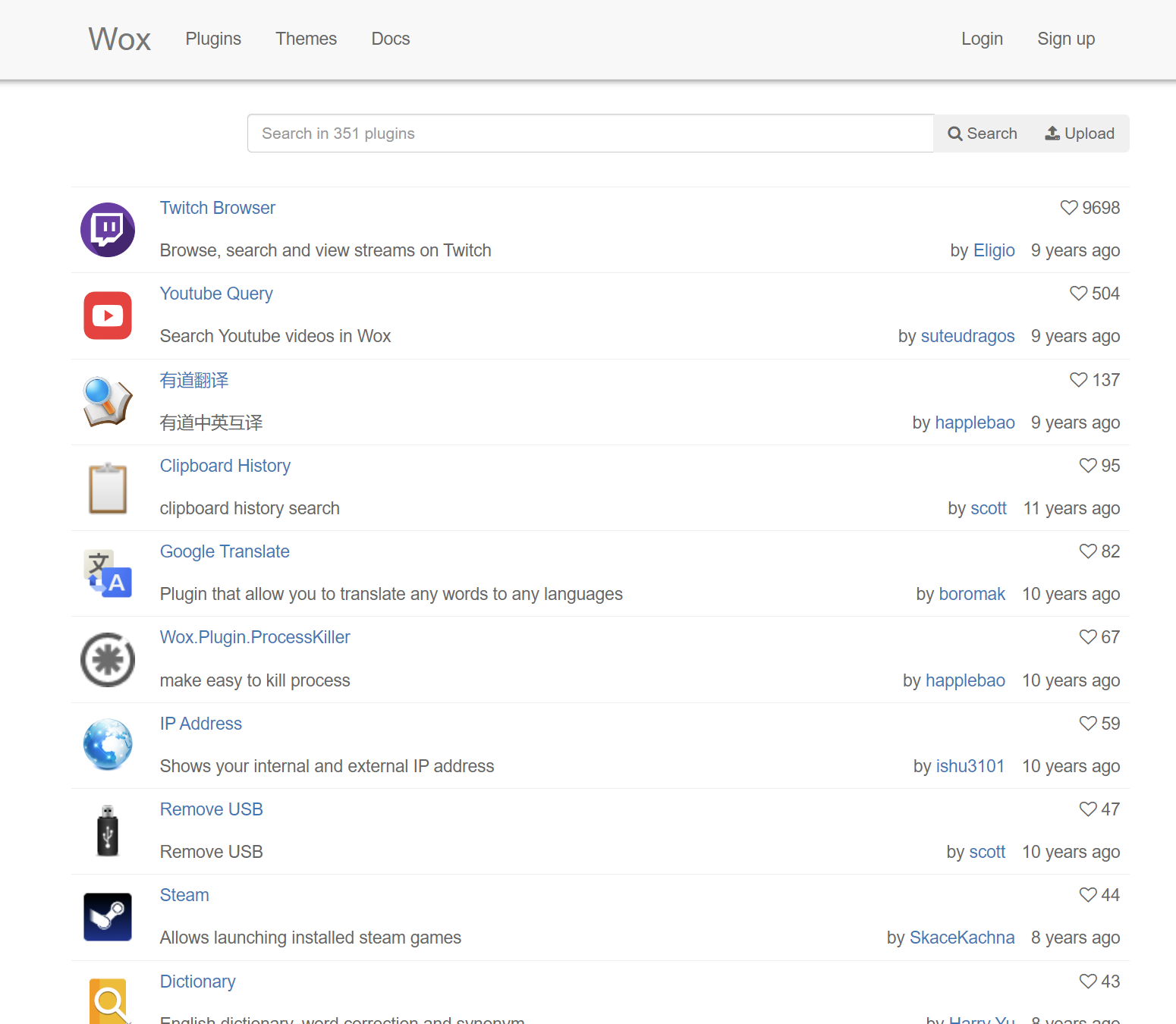The image size is (1176, 1024).
Task: Open the Sign up page
Action: pyautogui.click(x=1066, y=39)
